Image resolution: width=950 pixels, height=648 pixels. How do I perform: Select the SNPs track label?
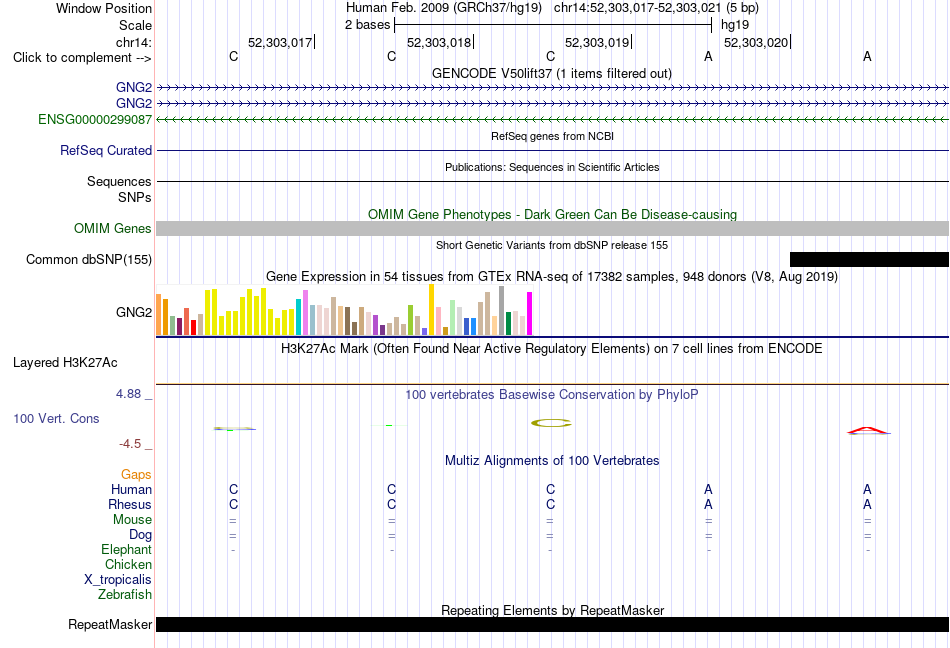coord(135,197)
